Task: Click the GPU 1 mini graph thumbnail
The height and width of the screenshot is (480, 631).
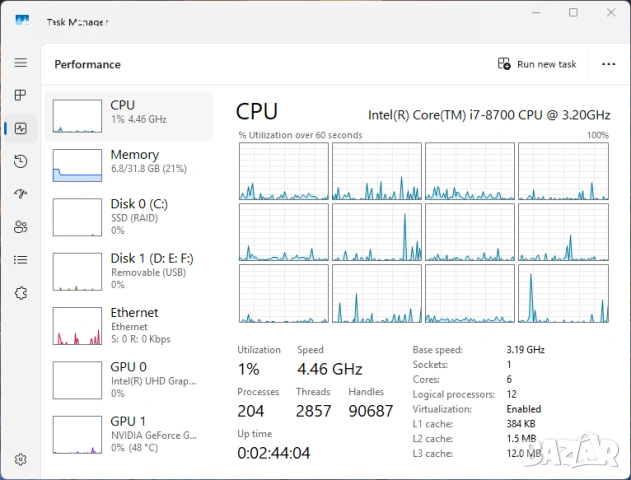Action: click(x=77, y=435)
